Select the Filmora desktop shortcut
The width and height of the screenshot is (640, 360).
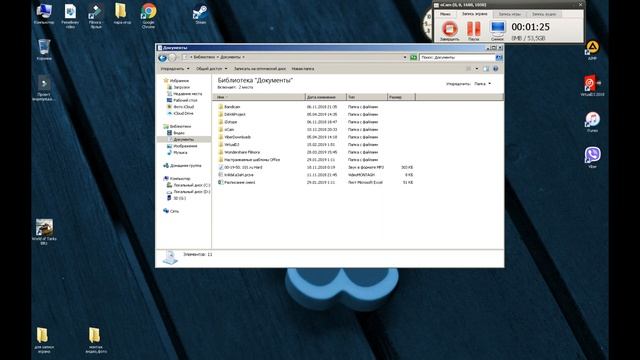pyautogui.click(x=96, y=16)
